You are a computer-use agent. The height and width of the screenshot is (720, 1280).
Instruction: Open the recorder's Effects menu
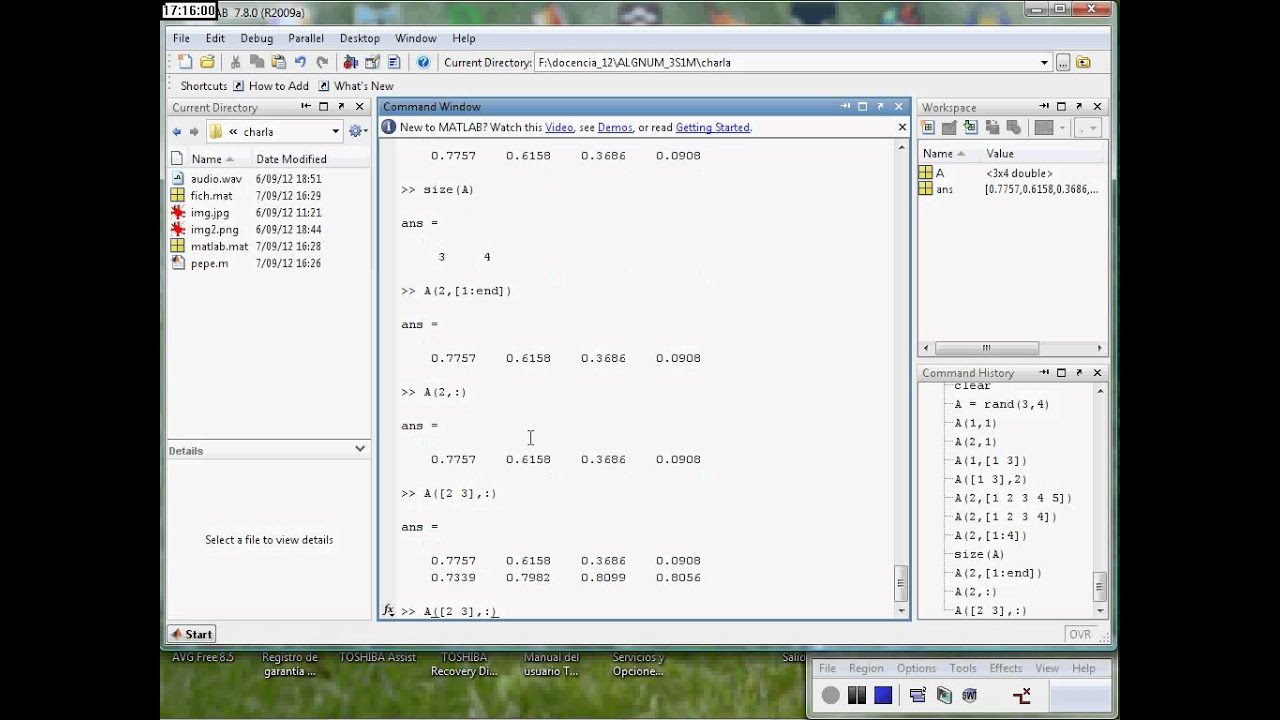click(x=1006, y=668)
